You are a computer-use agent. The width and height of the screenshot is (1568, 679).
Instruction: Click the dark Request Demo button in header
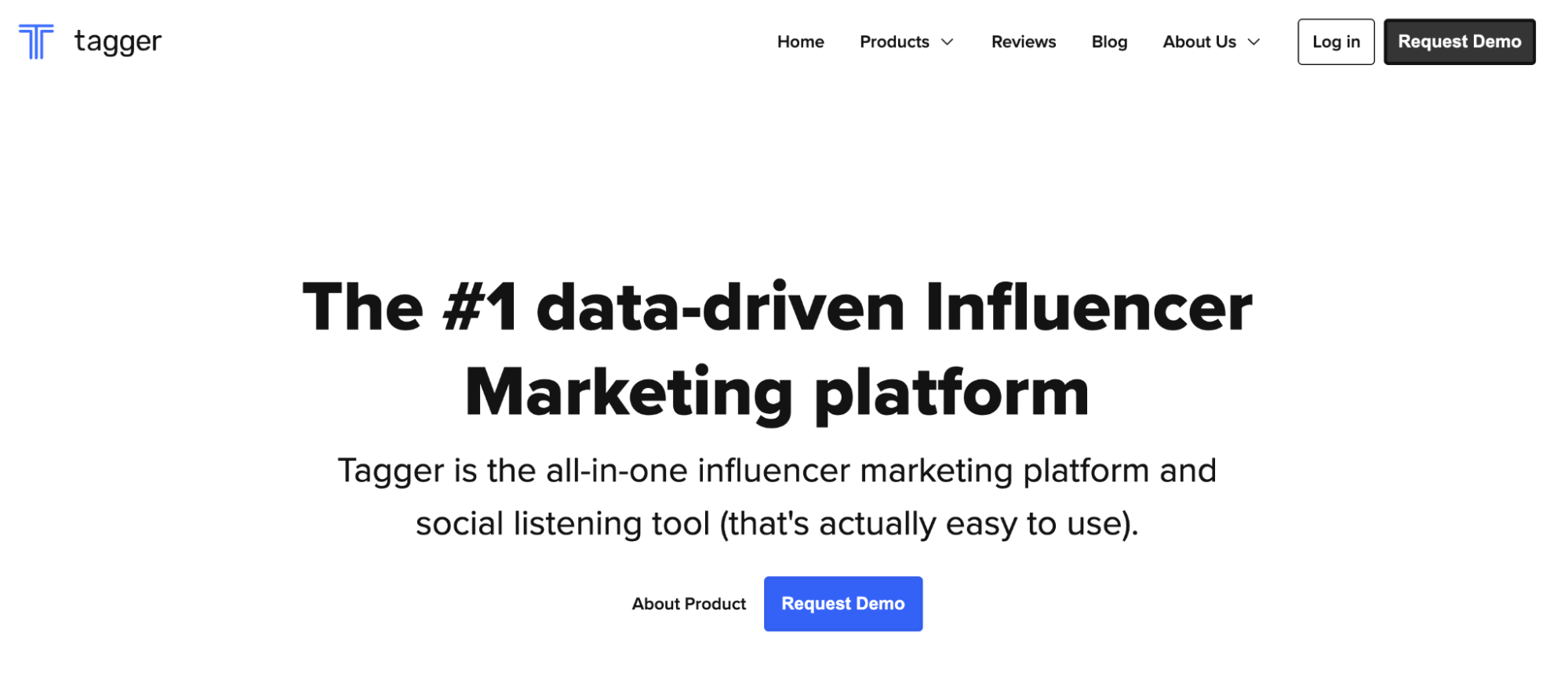[x=1459, y=42]
